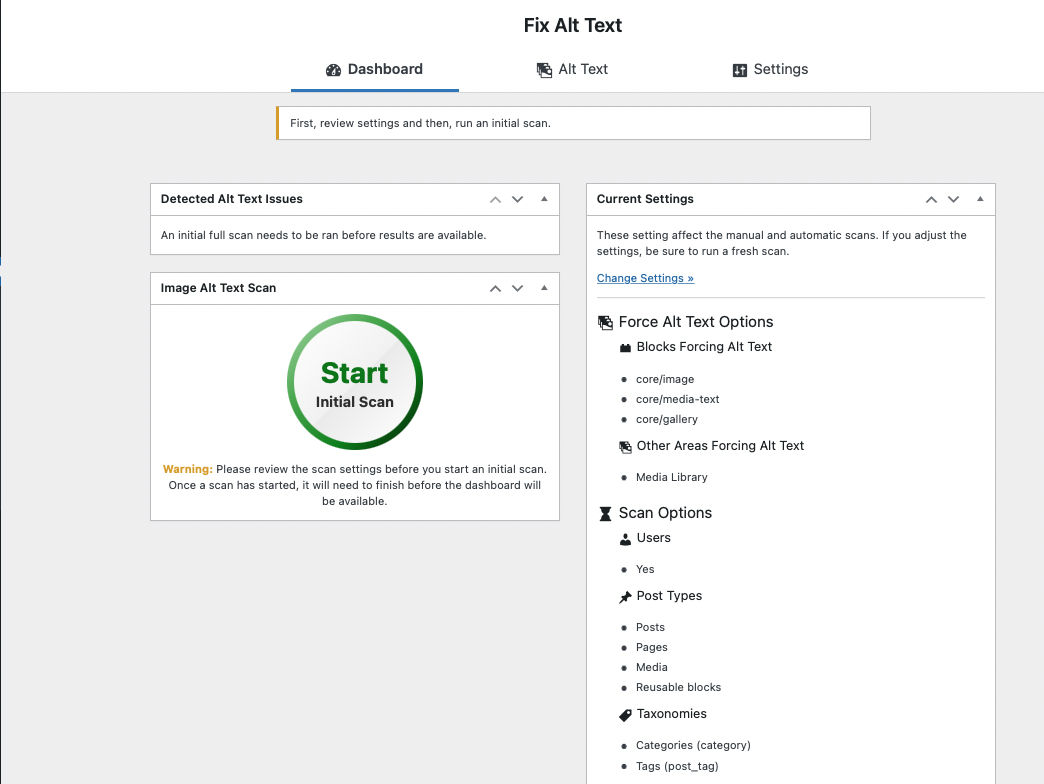Screen dimensions: 1044x784
Task: Collapse the Detected Alt Text Issues panel
Action: tap(545, 199)
